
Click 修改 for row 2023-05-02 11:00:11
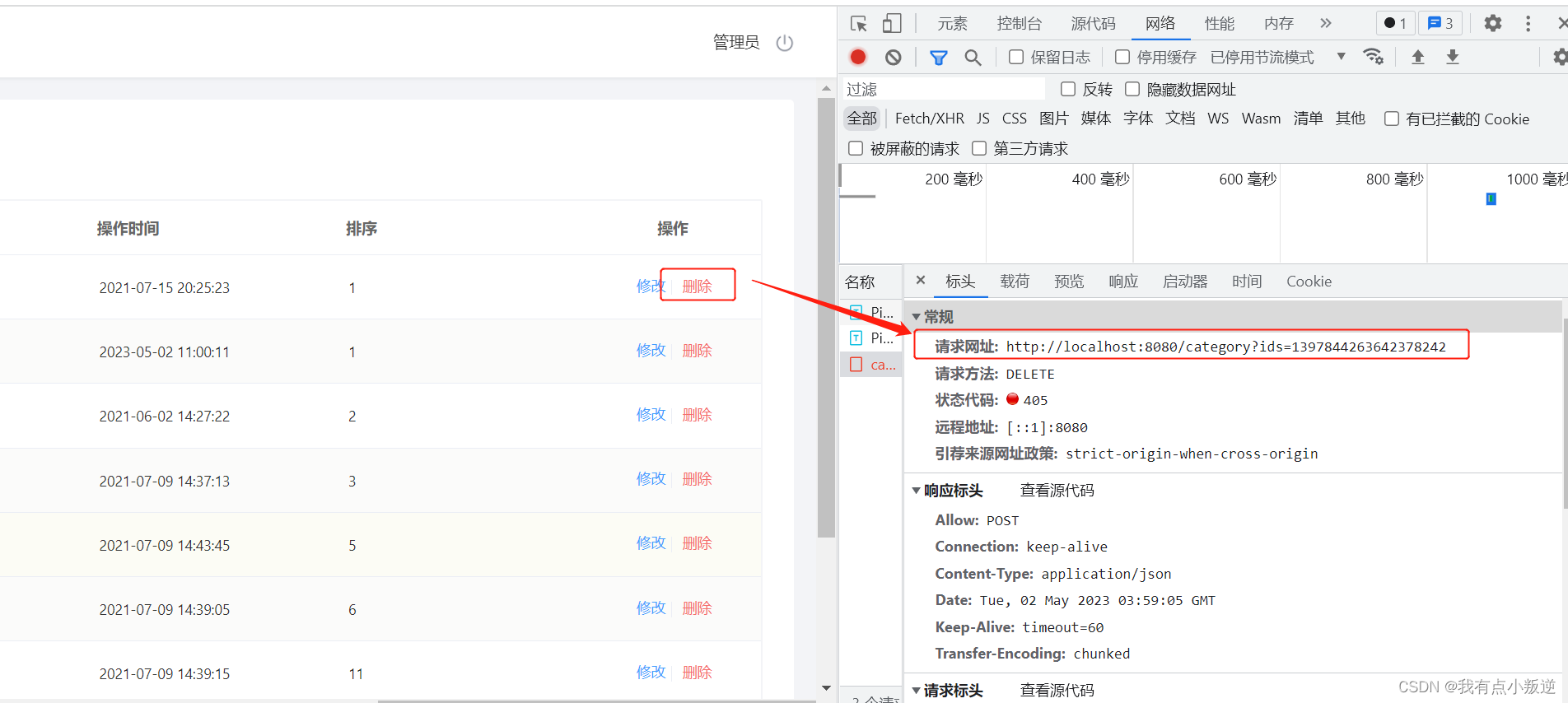click(x=651, y=350)
